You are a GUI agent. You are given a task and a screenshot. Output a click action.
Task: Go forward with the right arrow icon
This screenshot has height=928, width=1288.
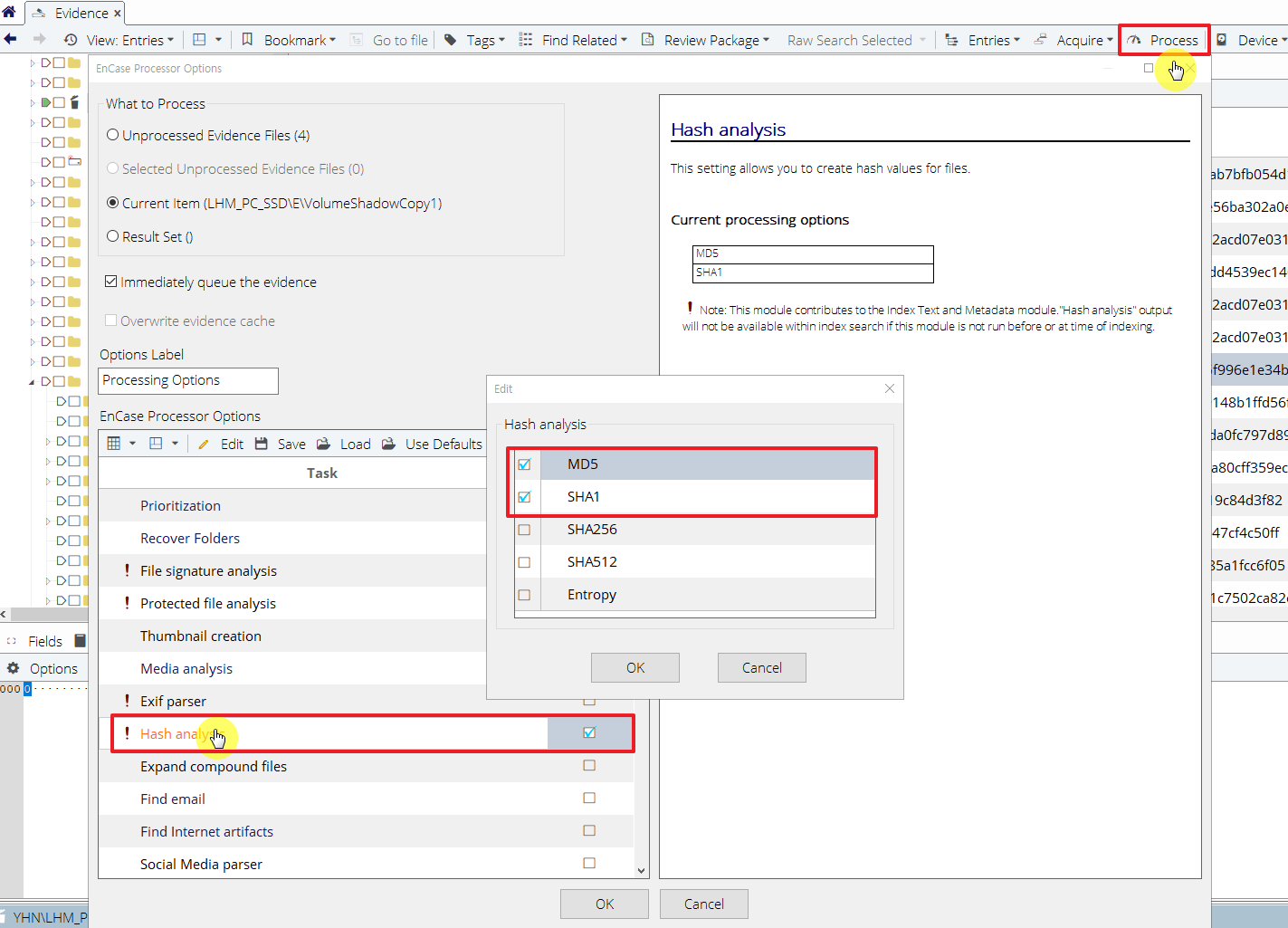[39, 39]
